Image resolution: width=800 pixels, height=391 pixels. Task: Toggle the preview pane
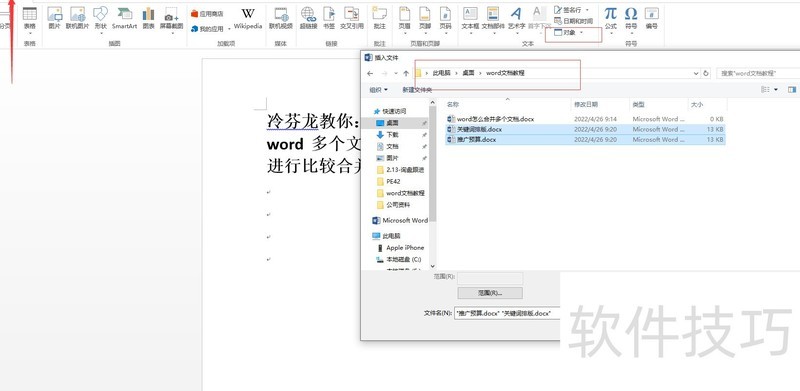(x=792, y=90)
